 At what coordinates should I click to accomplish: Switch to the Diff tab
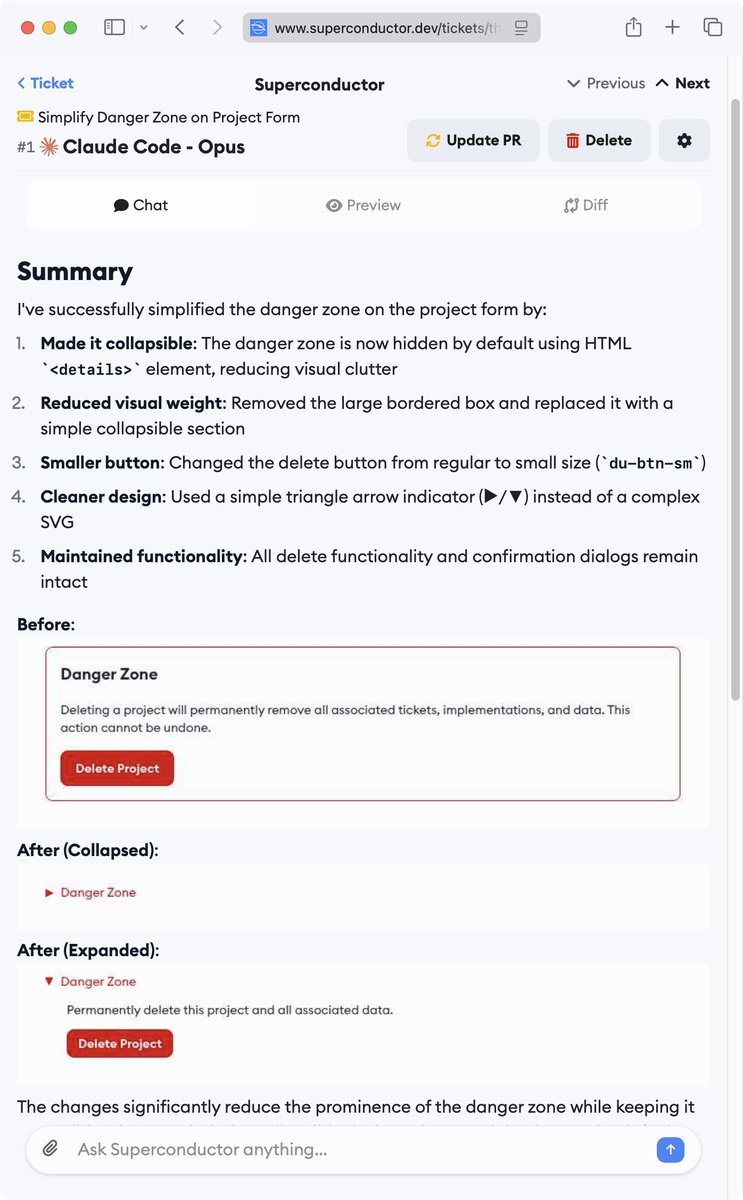(585, 205)
